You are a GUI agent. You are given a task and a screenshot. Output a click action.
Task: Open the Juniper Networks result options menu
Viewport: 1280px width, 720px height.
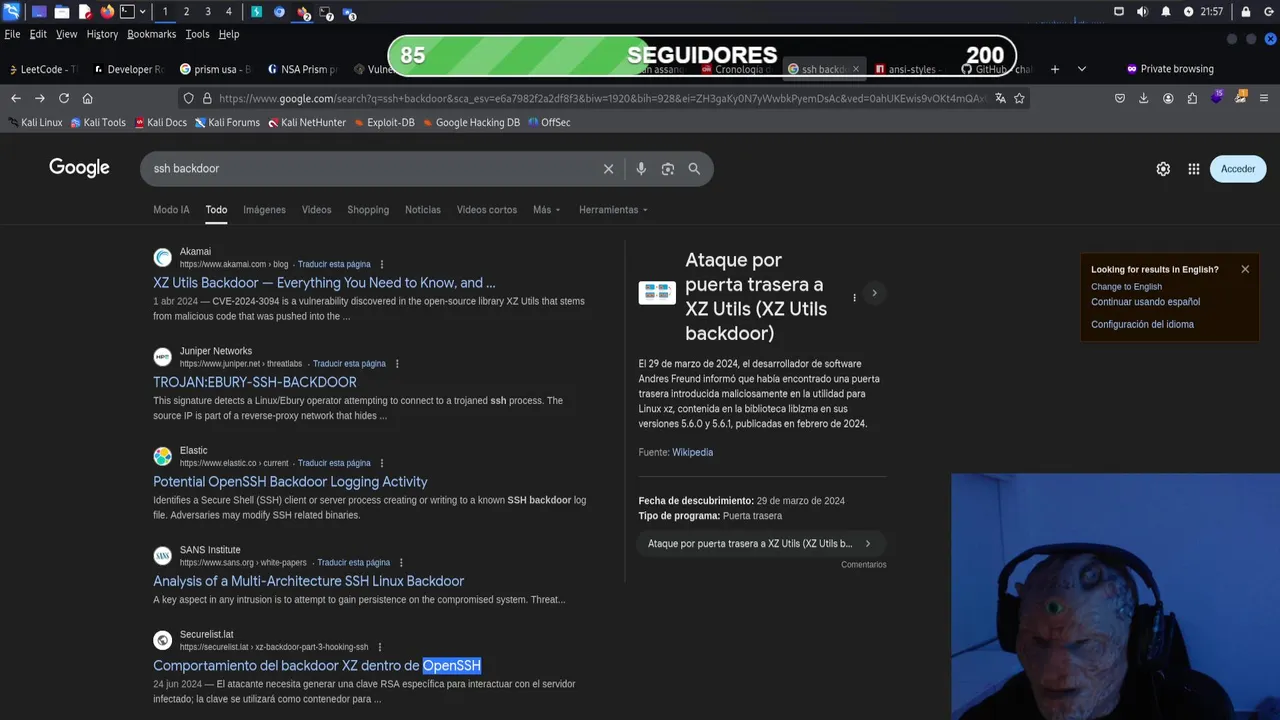(x=397, y=364)
